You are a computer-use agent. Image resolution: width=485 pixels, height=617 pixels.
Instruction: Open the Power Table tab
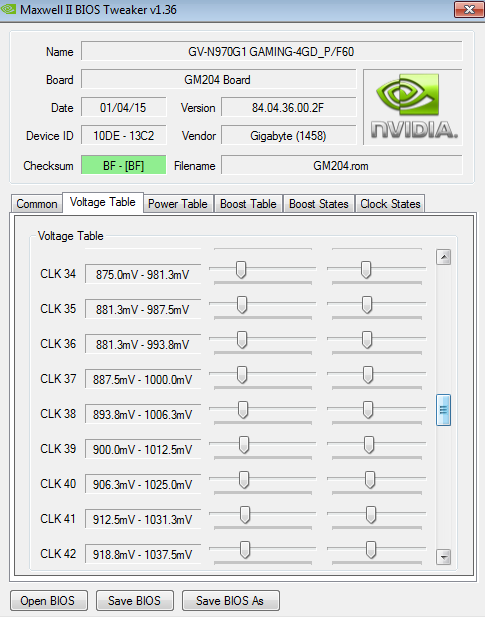coord(178,204)
